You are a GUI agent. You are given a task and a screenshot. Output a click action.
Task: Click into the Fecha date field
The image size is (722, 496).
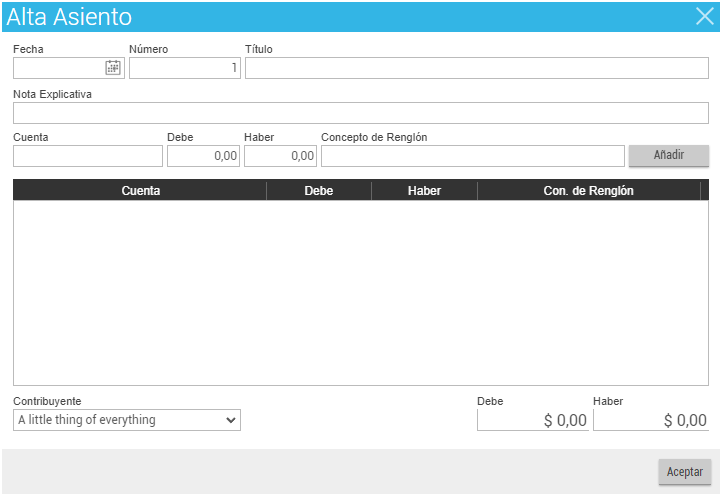point(58,68)
